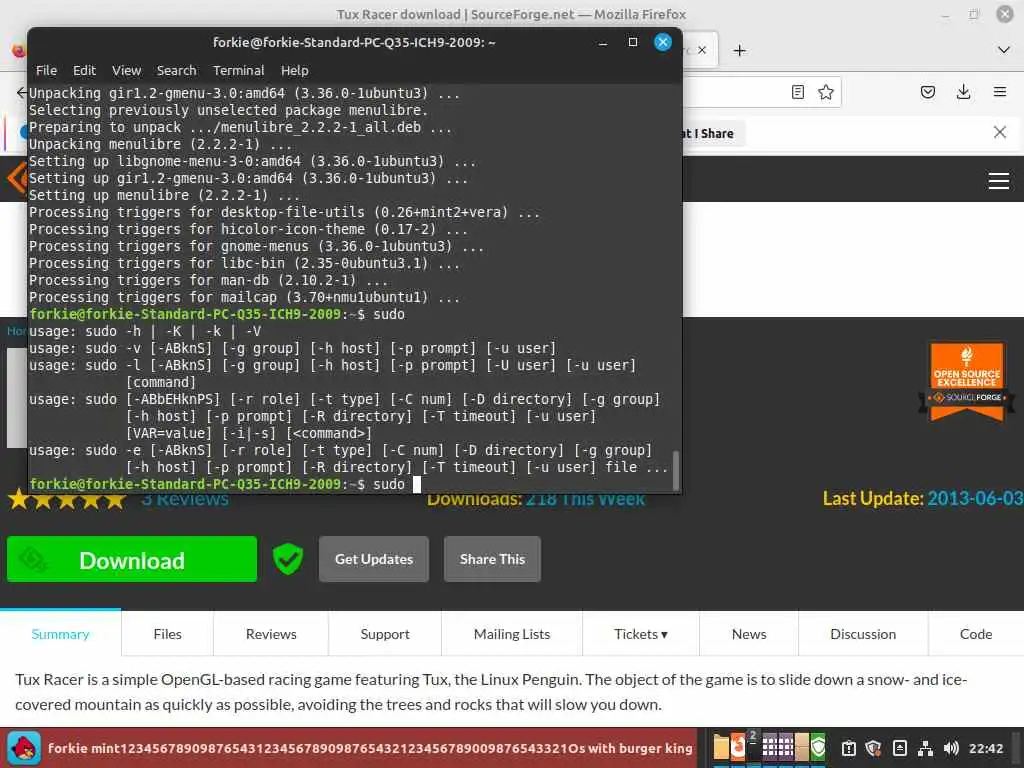This screenshot has height=768, width=1024.
Task: Open the security shield tray icon
Action: (x=873, y=748)
